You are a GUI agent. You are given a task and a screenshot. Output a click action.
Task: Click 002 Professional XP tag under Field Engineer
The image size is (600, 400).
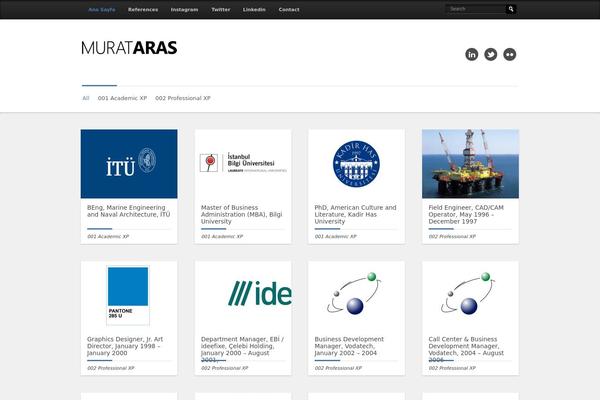[452, 237]
